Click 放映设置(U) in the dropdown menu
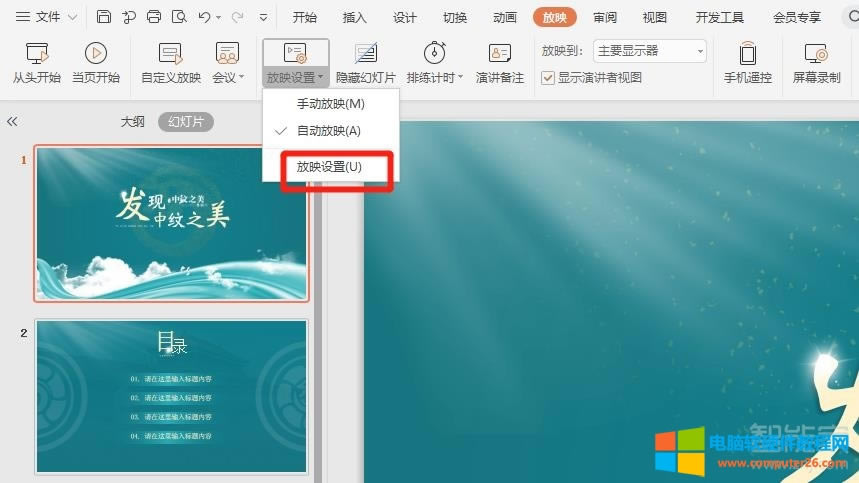 tap(329, 167)
